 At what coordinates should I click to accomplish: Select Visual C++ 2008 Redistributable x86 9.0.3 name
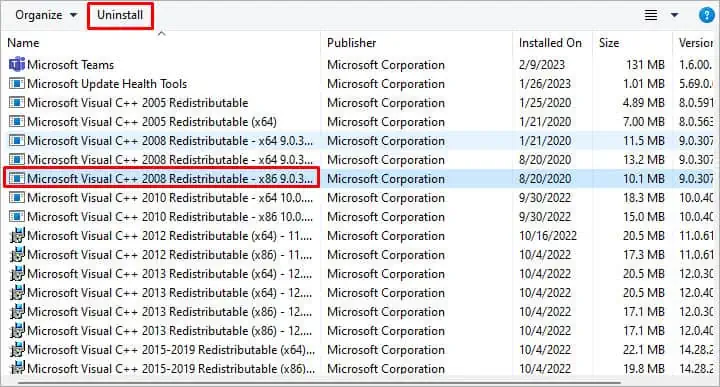(169, 179)
